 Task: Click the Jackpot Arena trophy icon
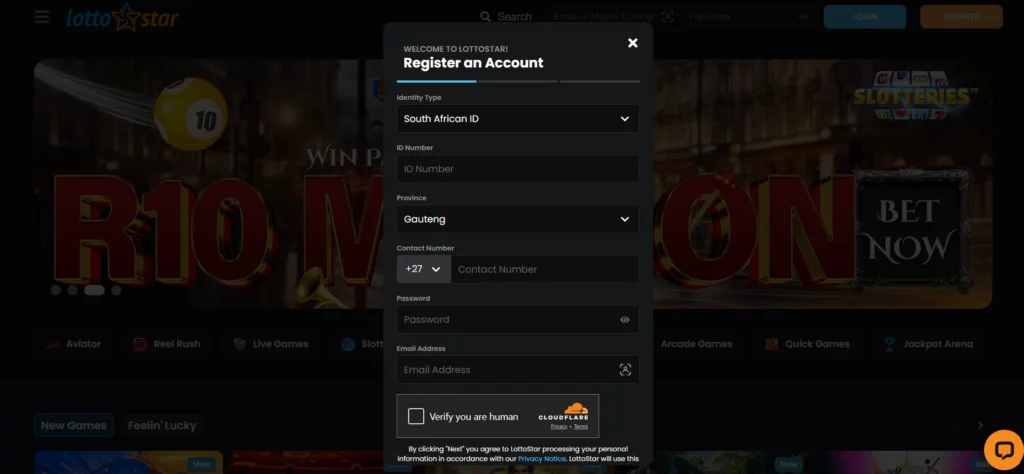(889, 344)
